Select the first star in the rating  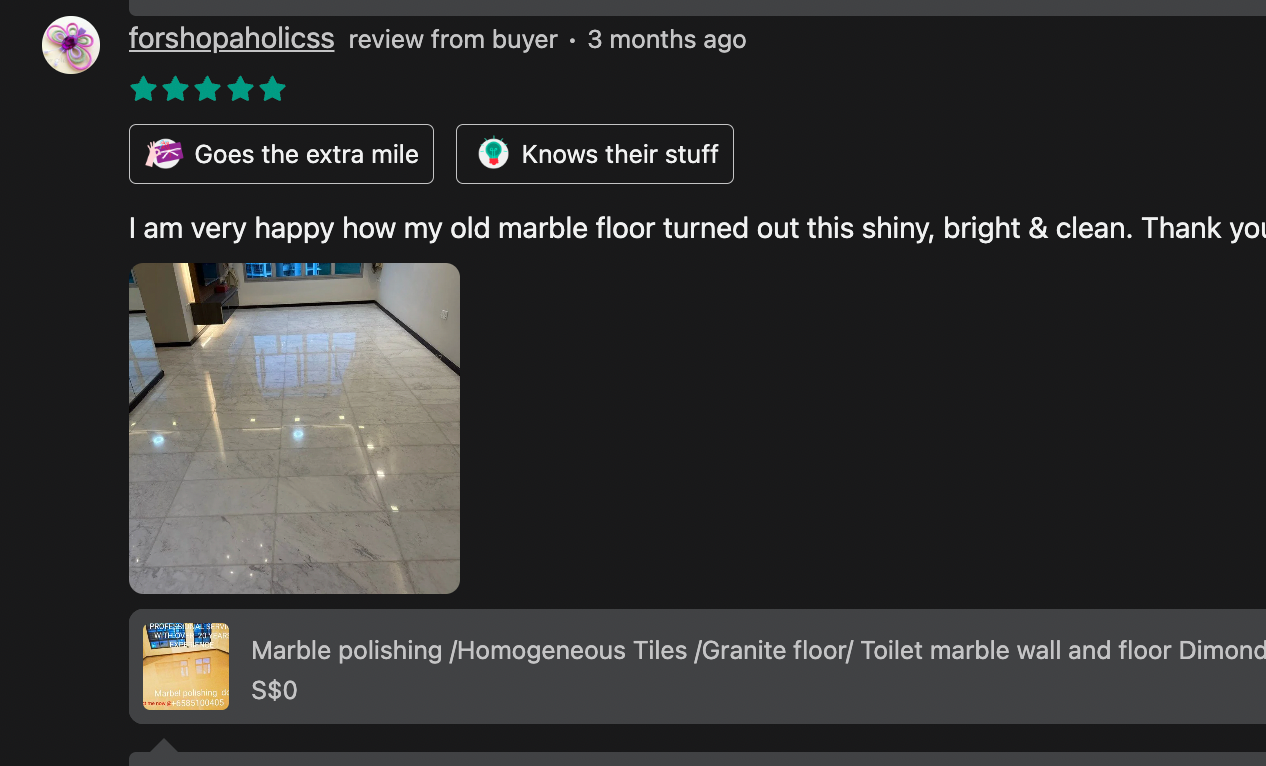point(143,88)
